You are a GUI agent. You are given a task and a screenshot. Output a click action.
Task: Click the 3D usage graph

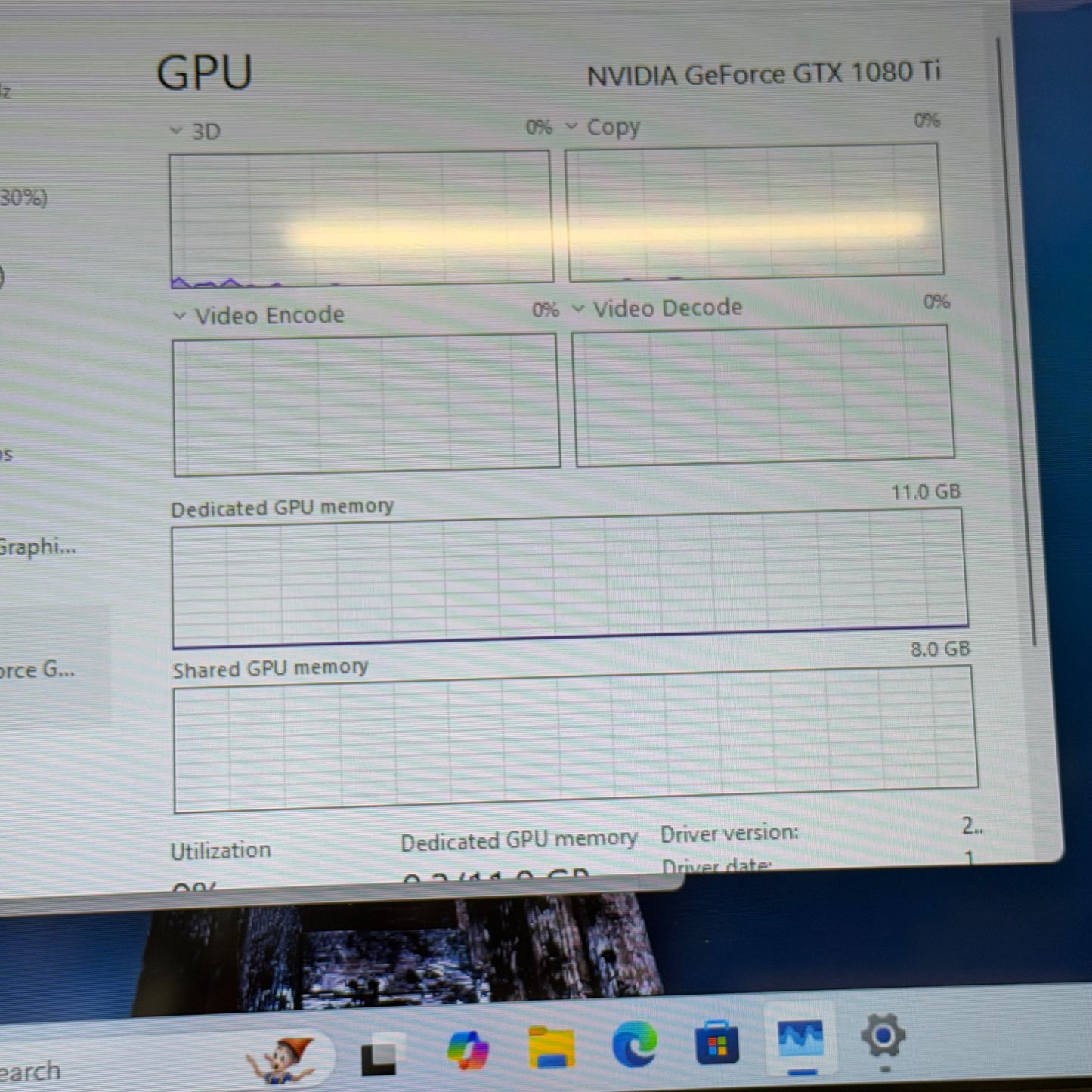[360, 218]
